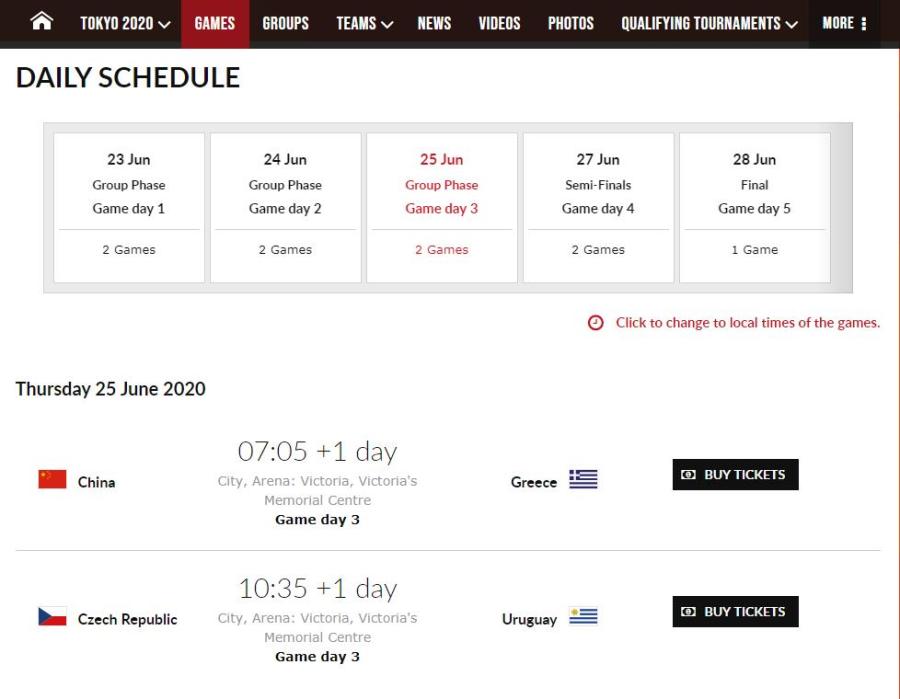Click the red clock icon
Image resolution: width=900 pixels, height=699 pixels.
596,323
